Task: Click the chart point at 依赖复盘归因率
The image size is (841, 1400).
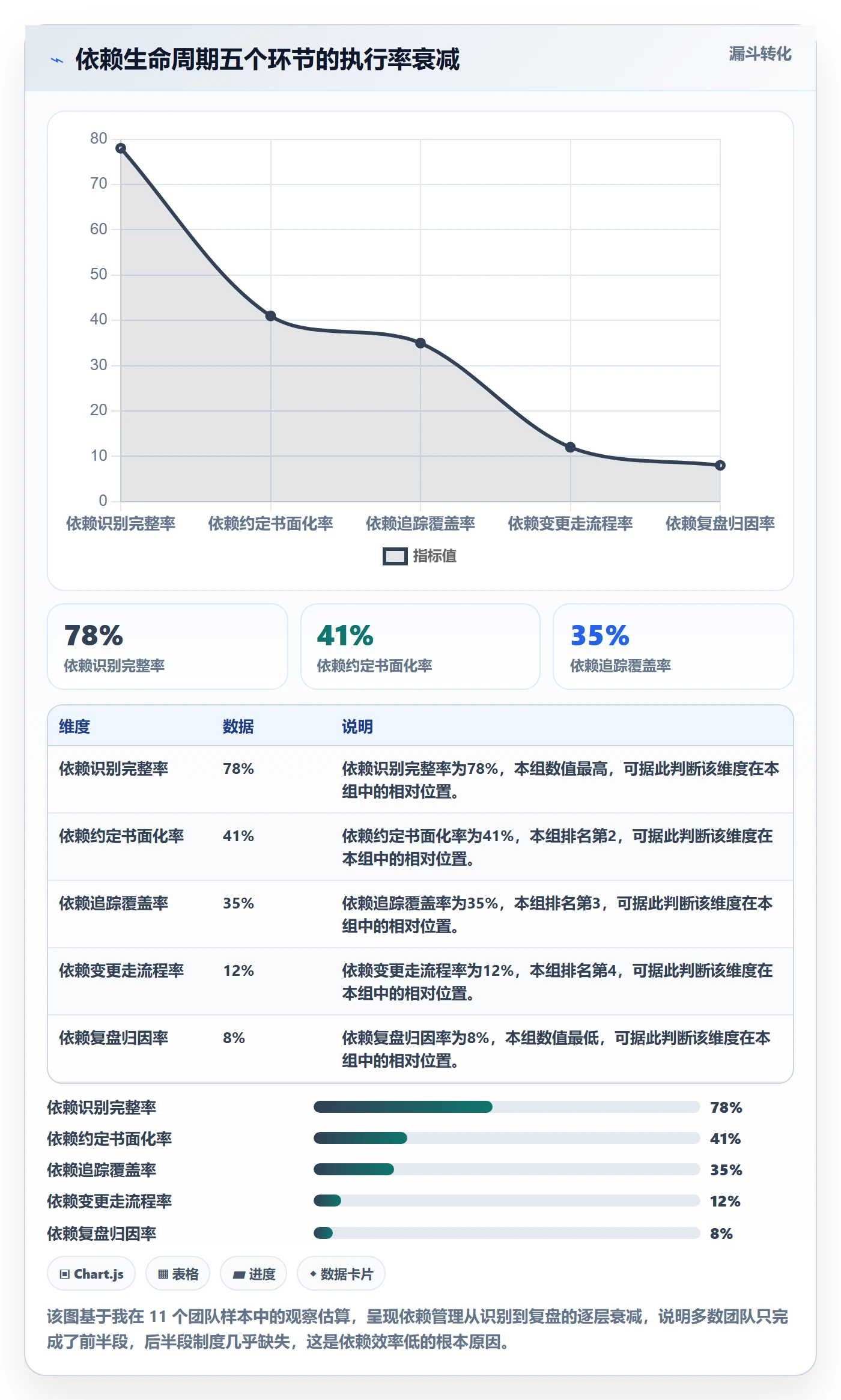Action: tap(720, 465)
